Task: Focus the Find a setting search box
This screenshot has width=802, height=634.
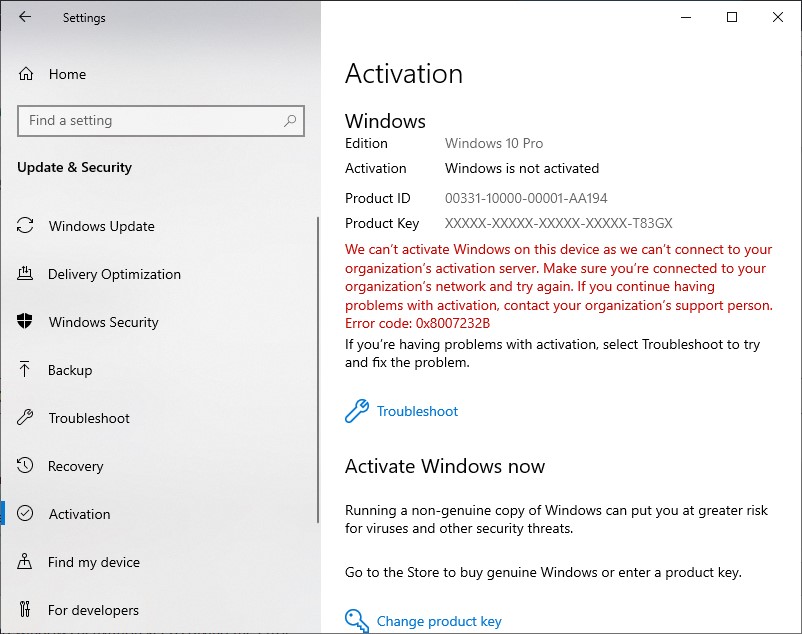Action: (161, 121)
